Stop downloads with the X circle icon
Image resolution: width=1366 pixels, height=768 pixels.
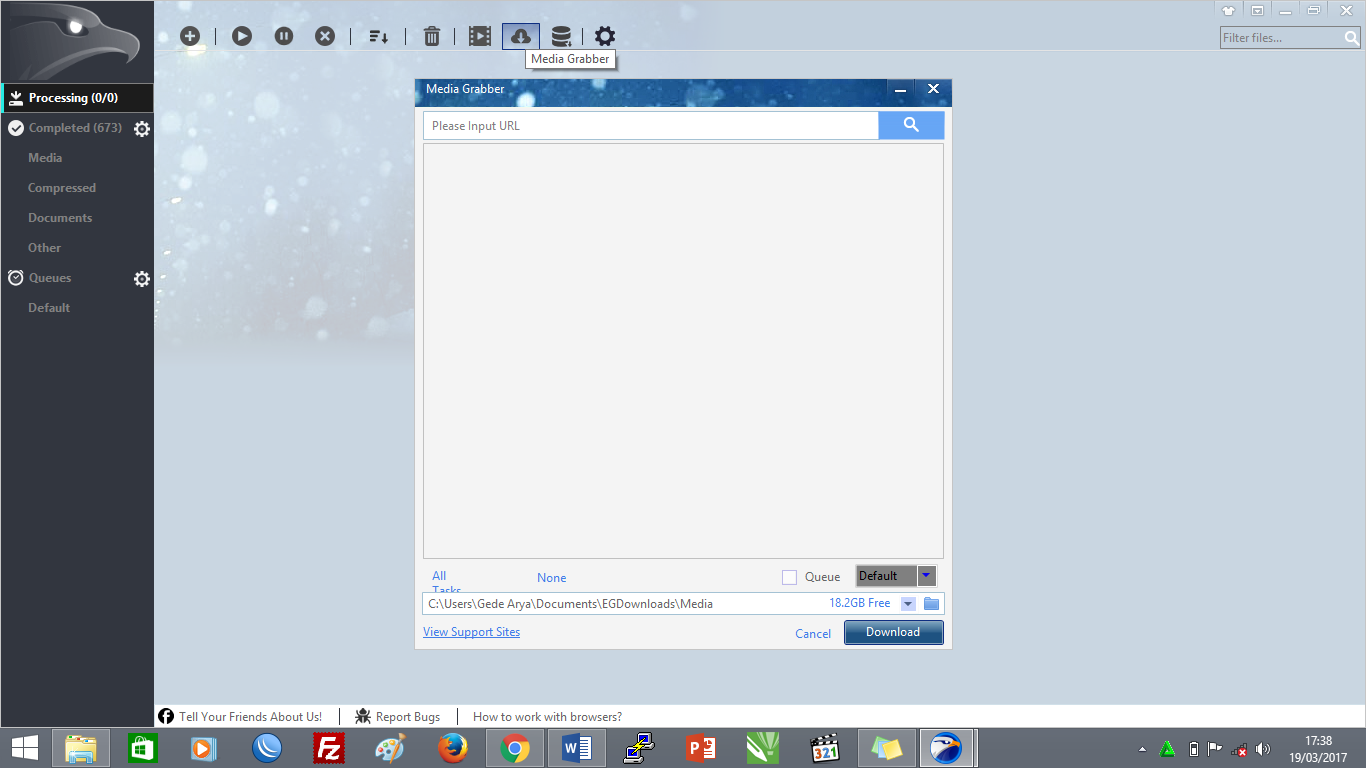(x=325, y=36)
